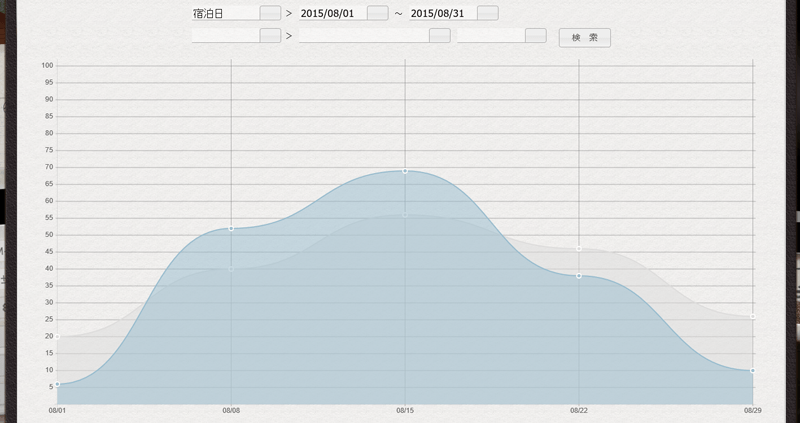This screenshot has width=800, height=423.
Task: Open the 宿泊日 dropdown button
Action: [x=270, y=13]
